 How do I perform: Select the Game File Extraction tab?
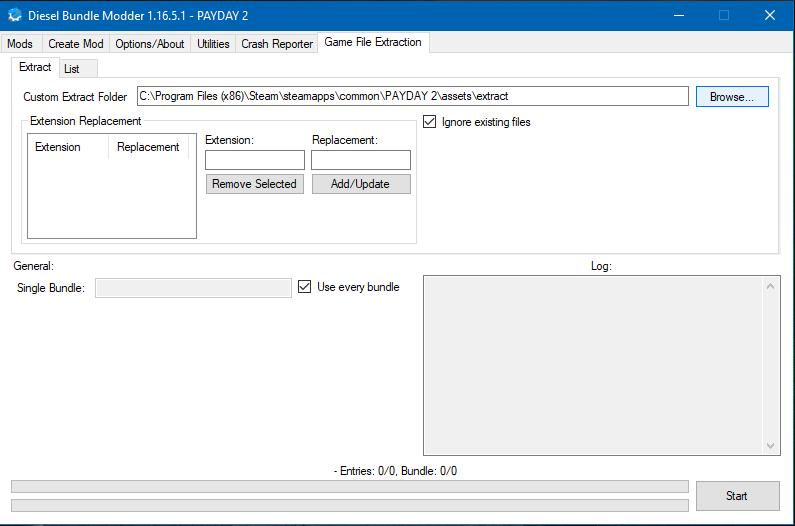(x=373, y=43)
